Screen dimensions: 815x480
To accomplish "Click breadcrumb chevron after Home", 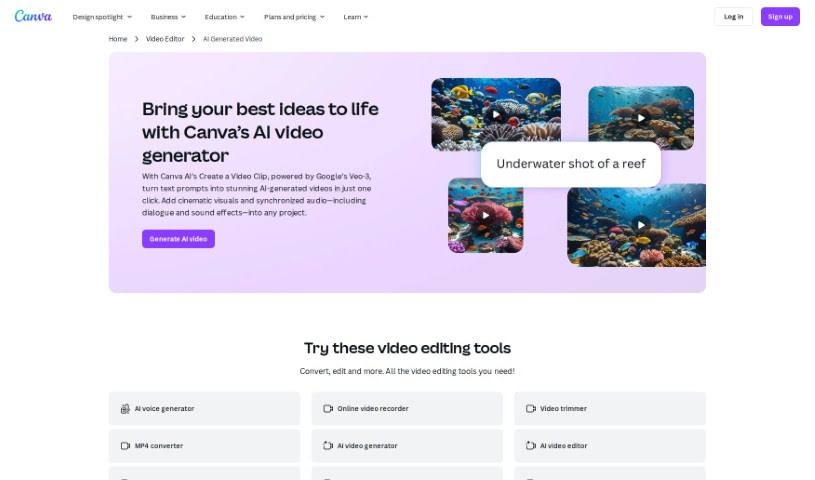I will click(x=137, y=39).
